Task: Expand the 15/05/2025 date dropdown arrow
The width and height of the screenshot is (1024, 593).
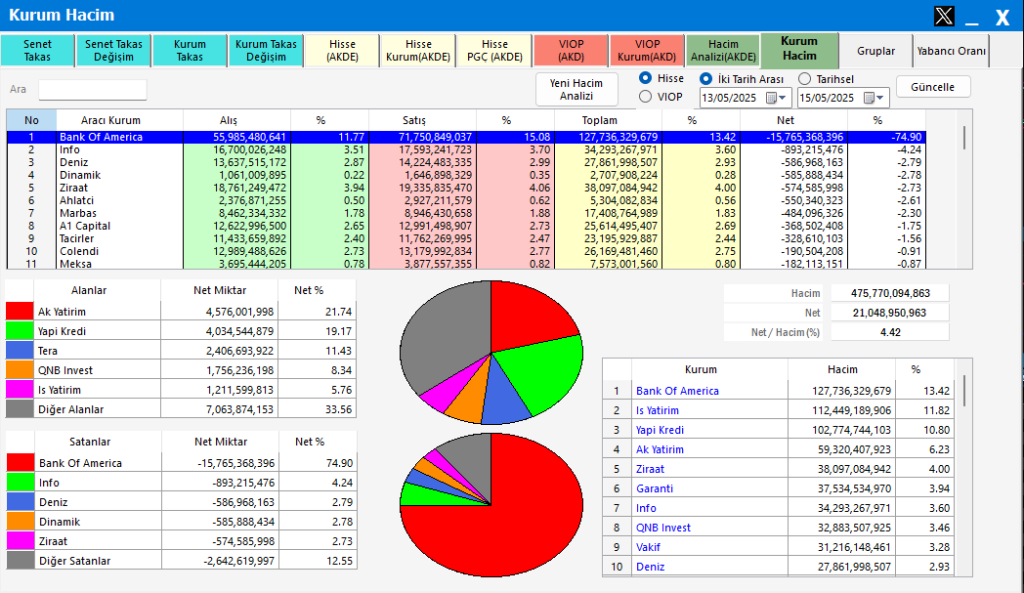Action: click(x=880, y=98)
